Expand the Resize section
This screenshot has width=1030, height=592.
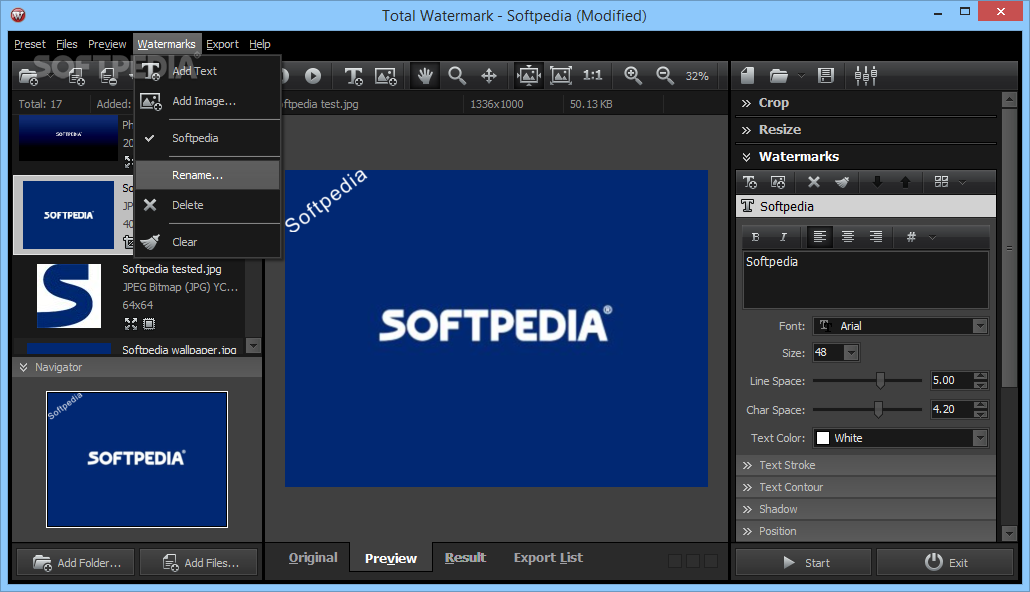[866, 130]
